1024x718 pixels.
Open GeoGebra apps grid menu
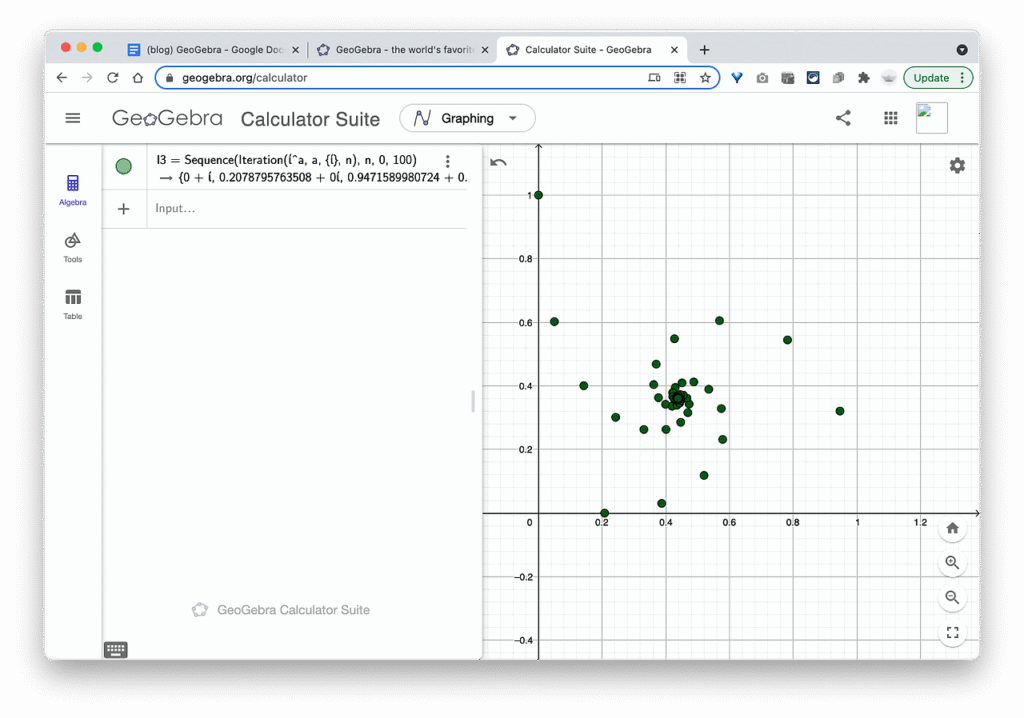890,118
